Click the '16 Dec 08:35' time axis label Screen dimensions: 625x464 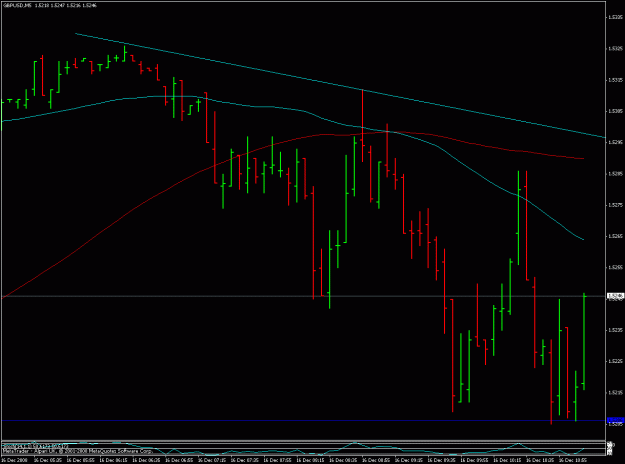pos(343,460)
